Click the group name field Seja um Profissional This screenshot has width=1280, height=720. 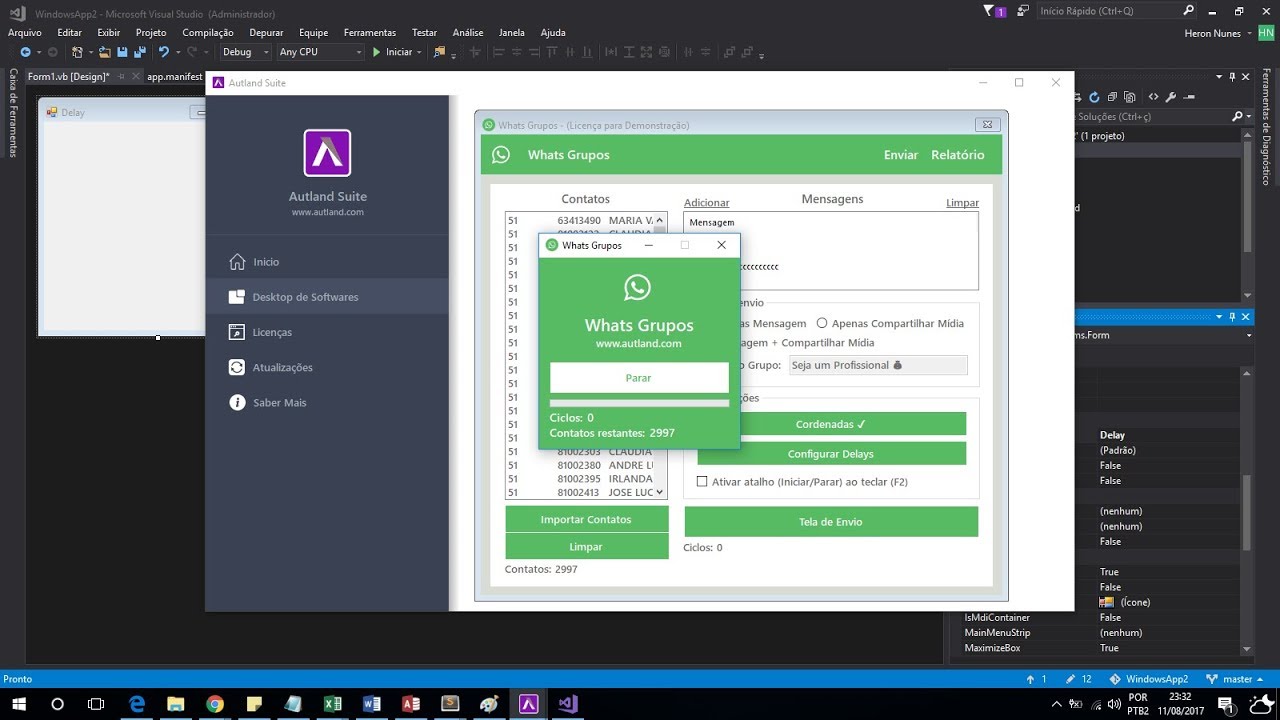coord(878,365)
